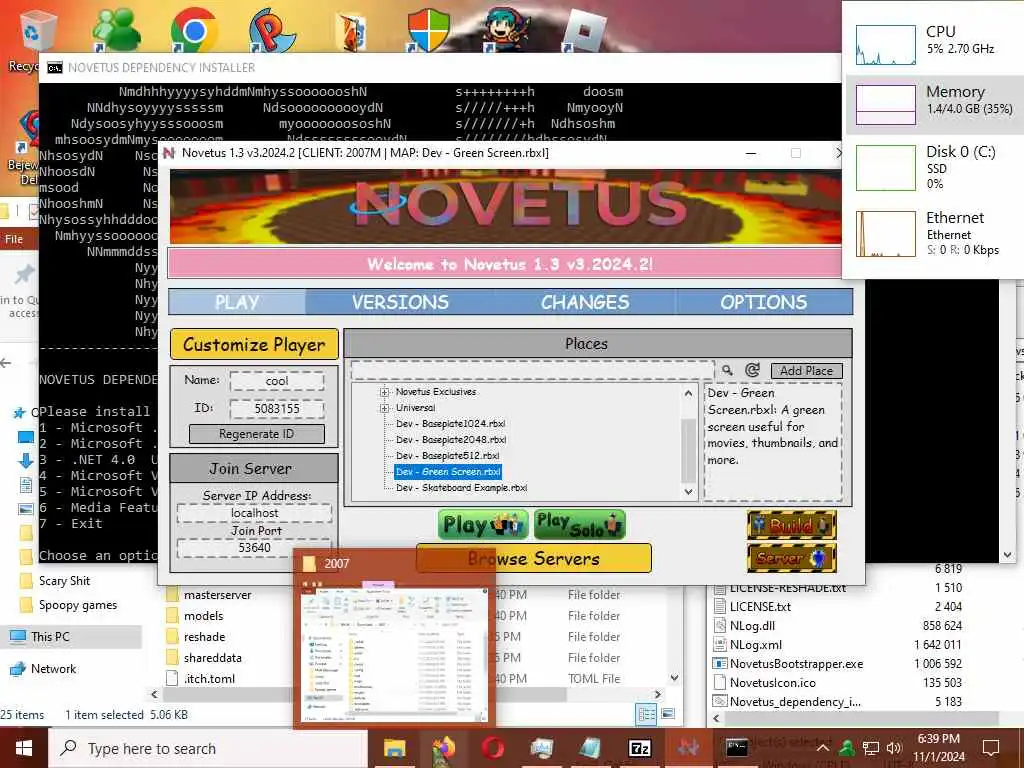Open the Roblox desktop shortcut

584,29
